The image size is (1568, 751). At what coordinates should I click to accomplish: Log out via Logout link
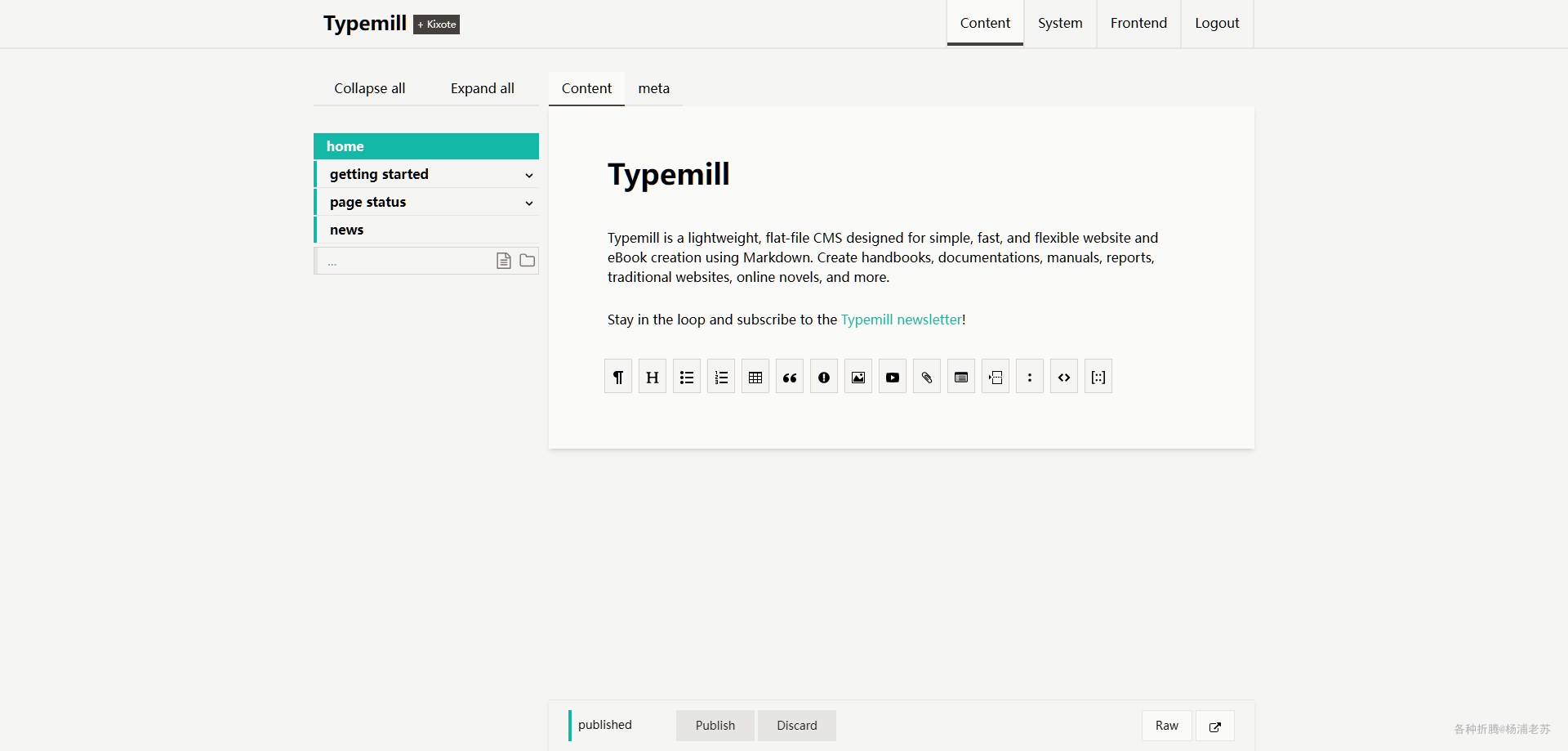coord(1217,23)
